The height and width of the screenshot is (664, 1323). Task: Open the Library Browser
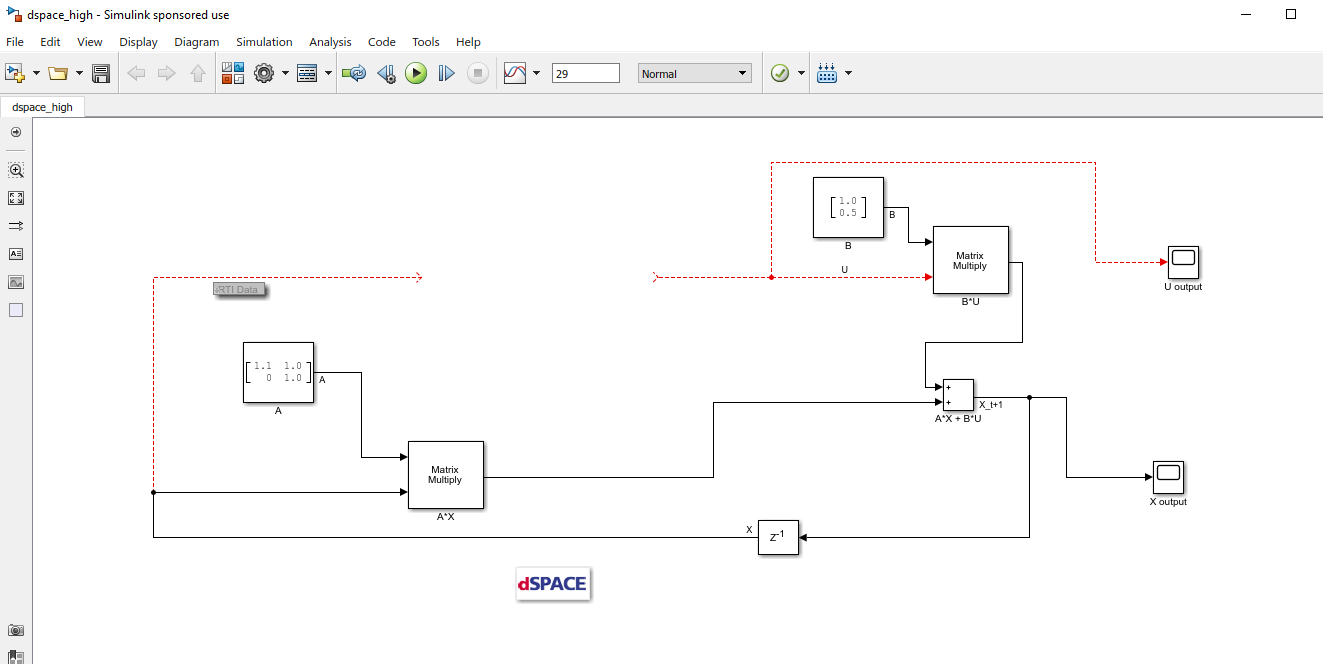tap(233, 73)
